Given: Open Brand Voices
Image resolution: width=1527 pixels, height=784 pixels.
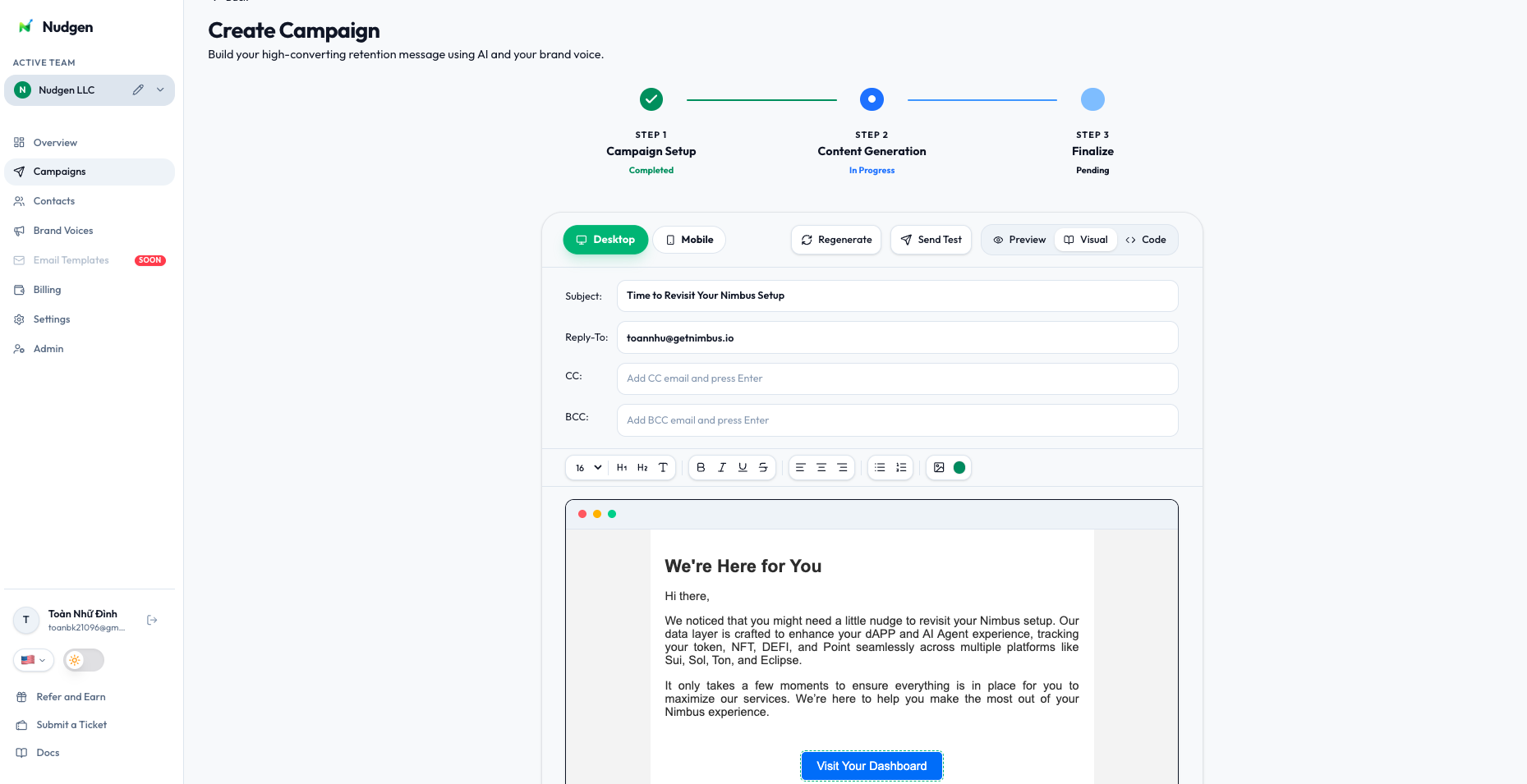Looking at the screenshot, I should tap(90, 231).
